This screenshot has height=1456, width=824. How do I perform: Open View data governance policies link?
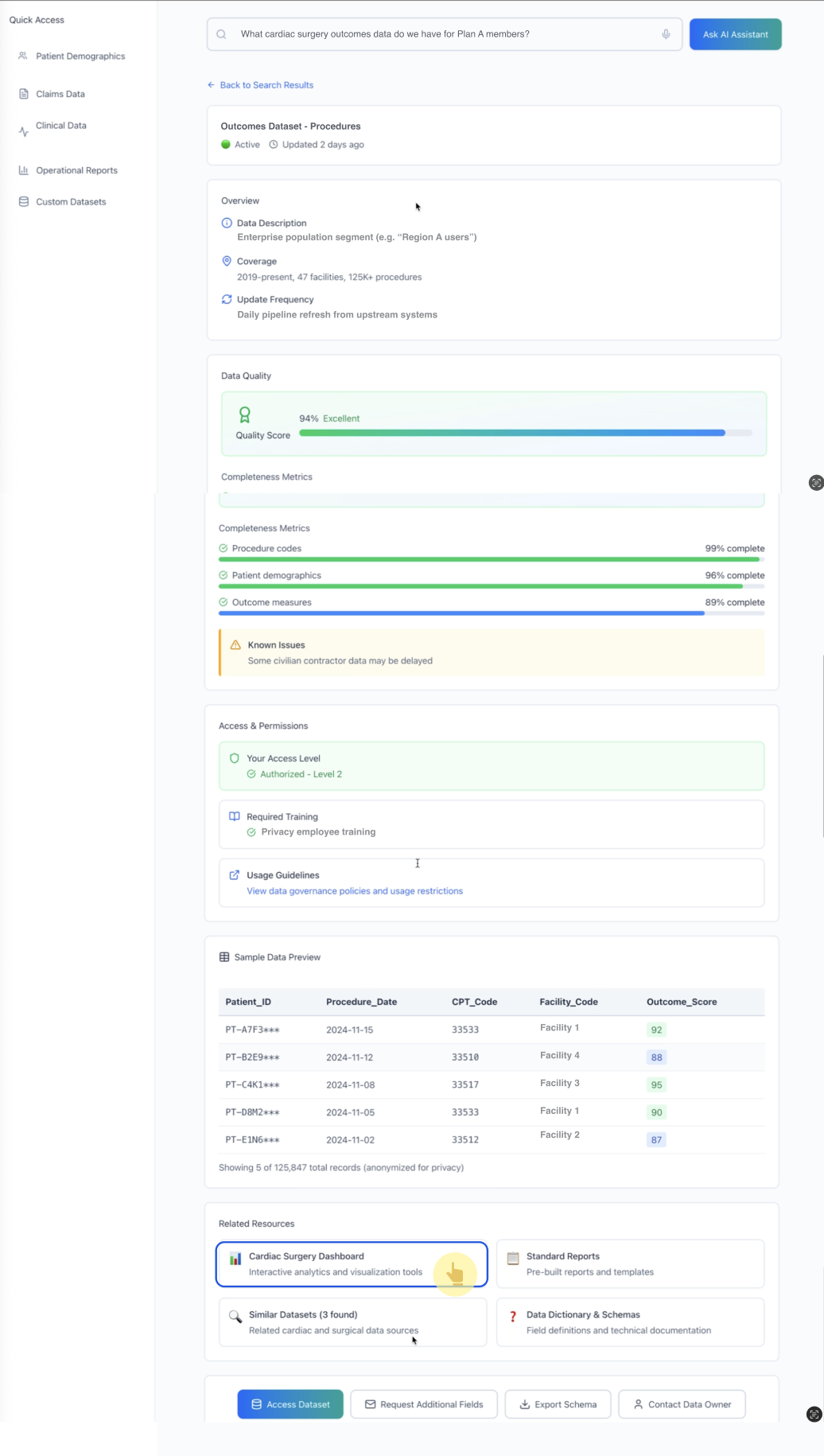tap(355, 891)
